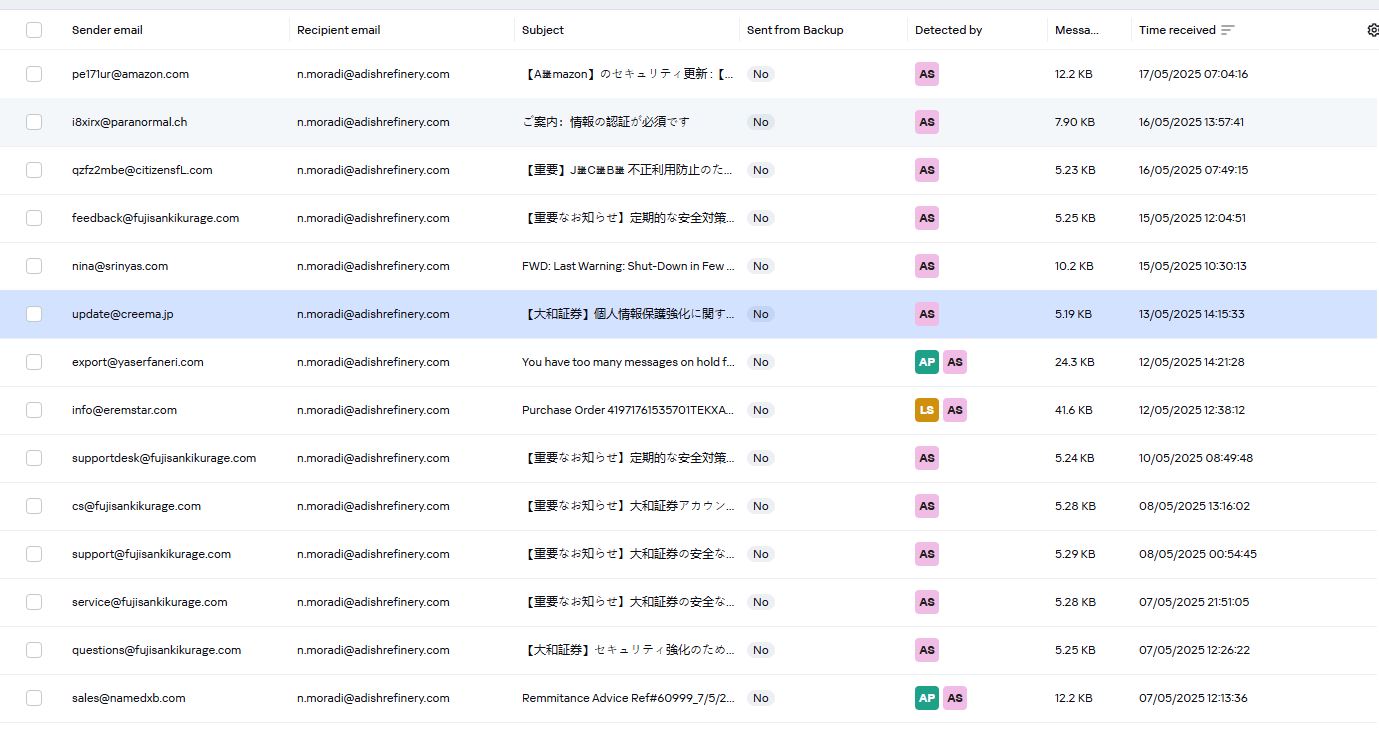Image resolution: width=1379 pixels, height=729 pixels.
Task: Click the AS badge for pe171ur@amazon.com row
Action: (x=926, y=74)
